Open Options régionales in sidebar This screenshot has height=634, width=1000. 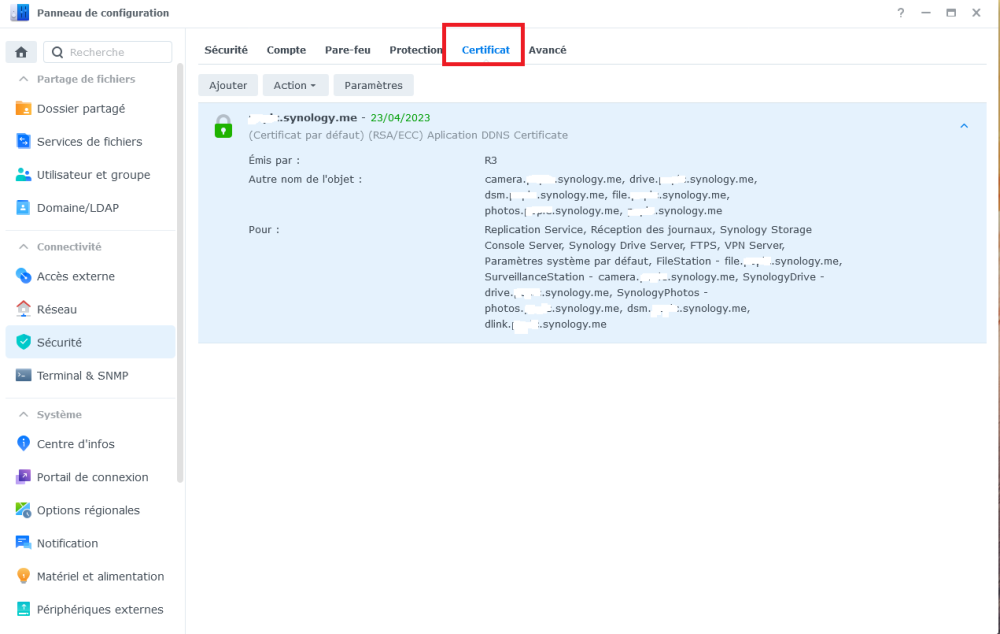click(91, 510)
